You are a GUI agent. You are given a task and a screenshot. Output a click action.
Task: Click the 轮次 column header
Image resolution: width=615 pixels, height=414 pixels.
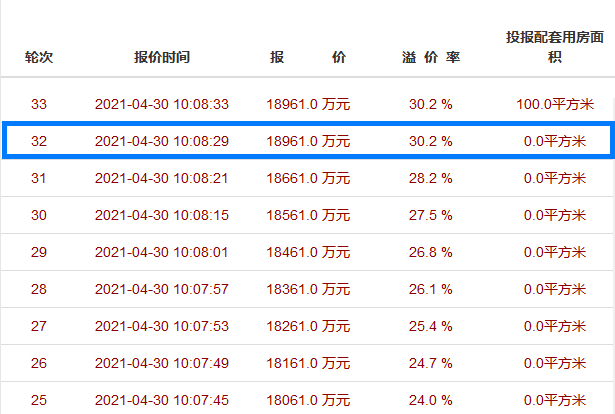pyautogui.click(x=39, y=57)
